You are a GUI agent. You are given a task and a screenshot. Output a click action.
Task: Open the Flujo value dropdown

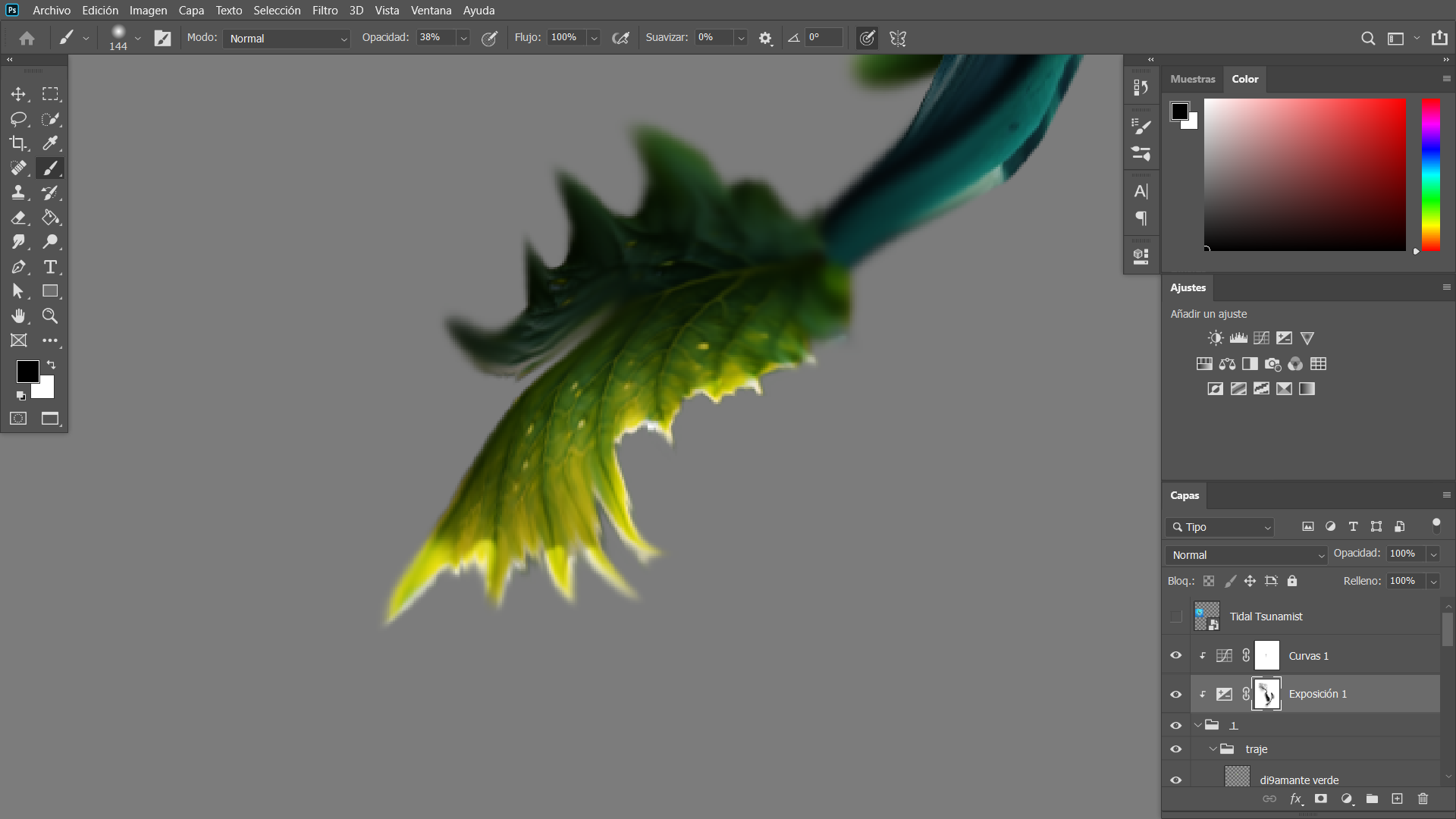[595, 38]
